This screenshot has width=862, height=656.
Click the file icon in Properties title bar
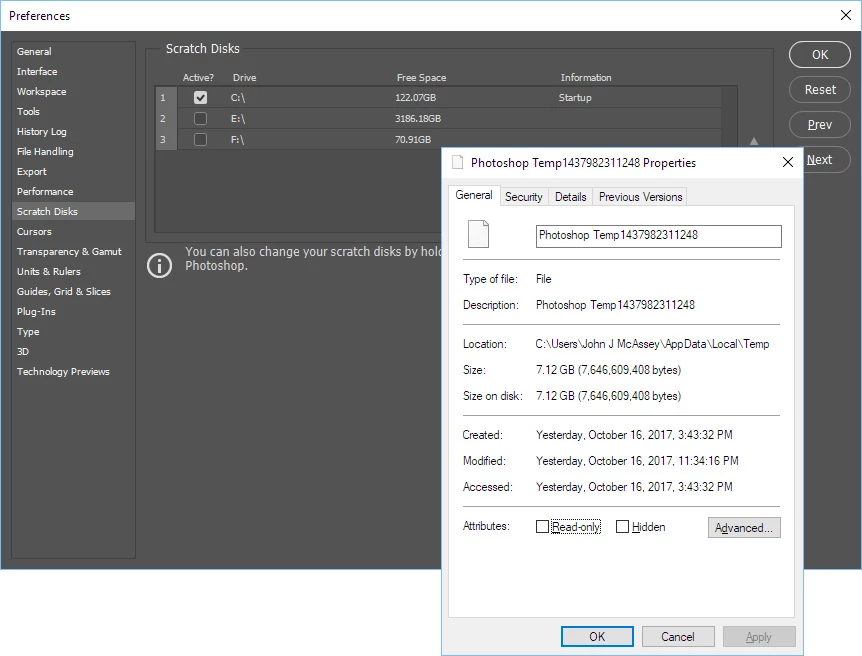pyautogui.click(x=457, y=162)
